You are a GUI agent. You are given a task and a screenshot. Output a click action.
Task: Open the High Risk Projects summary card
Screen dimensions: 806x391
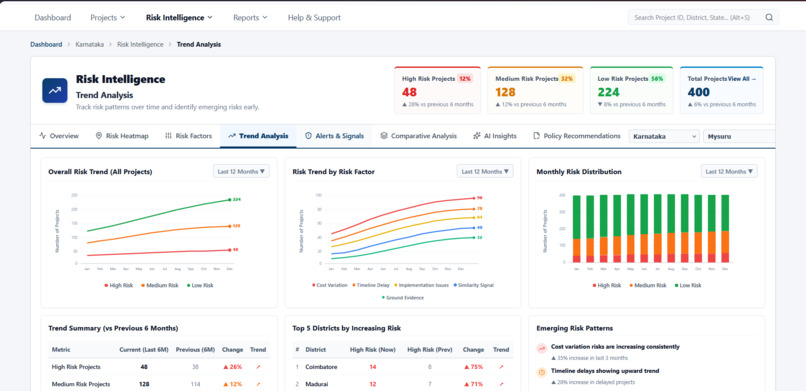(x=437, y=90)
